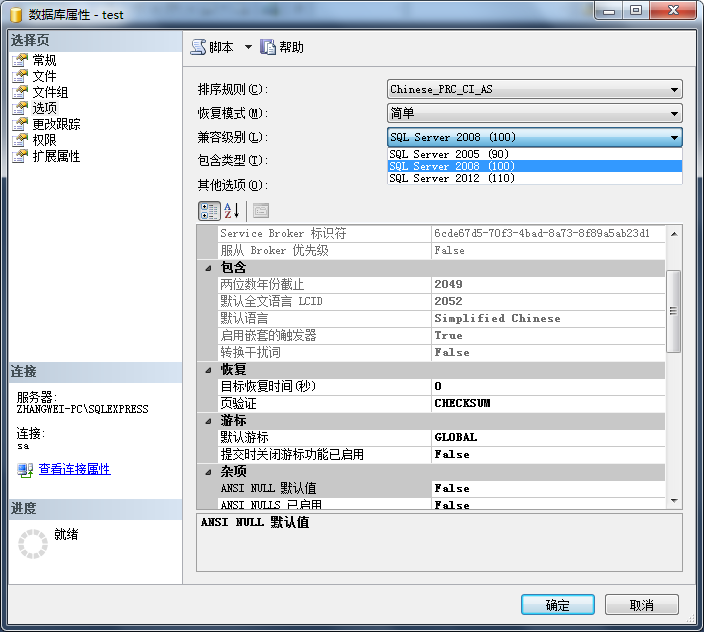Click the connection properties icon

(25, 470)
